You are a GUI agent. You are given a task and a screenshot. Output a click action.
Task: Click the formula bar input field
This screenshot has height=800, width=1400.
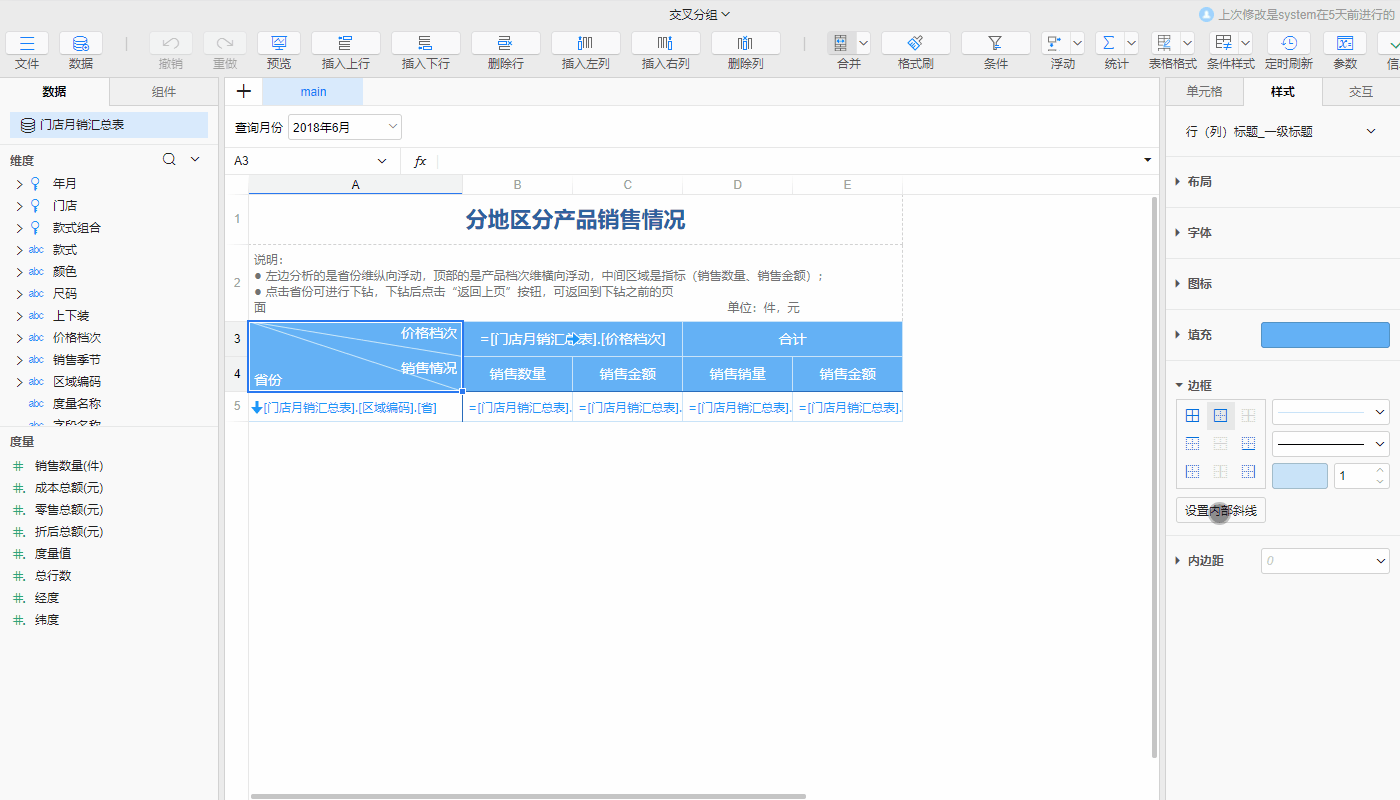click(x=790, y=161)
